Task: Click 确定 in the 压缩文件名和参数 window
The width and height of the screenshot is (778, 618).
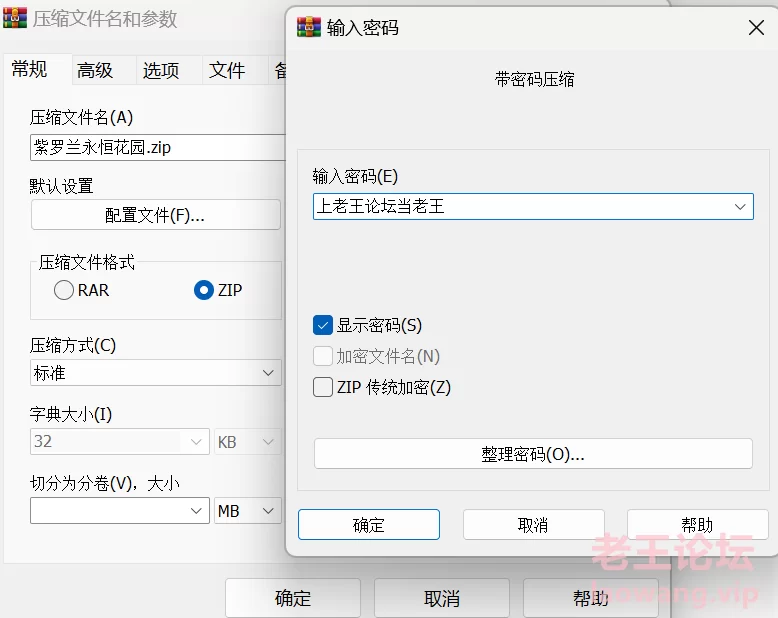Action: coord(293,598)
